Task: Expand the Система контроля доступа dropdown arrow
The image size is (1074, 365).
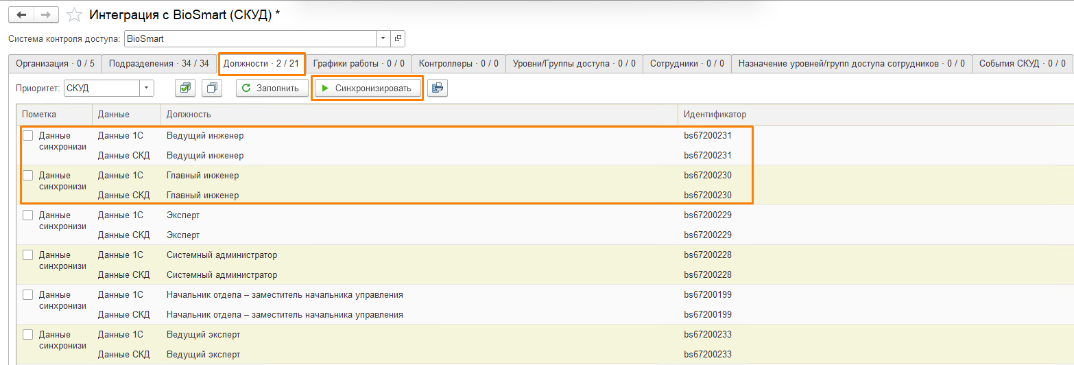Action: click(x=384, y=38)
